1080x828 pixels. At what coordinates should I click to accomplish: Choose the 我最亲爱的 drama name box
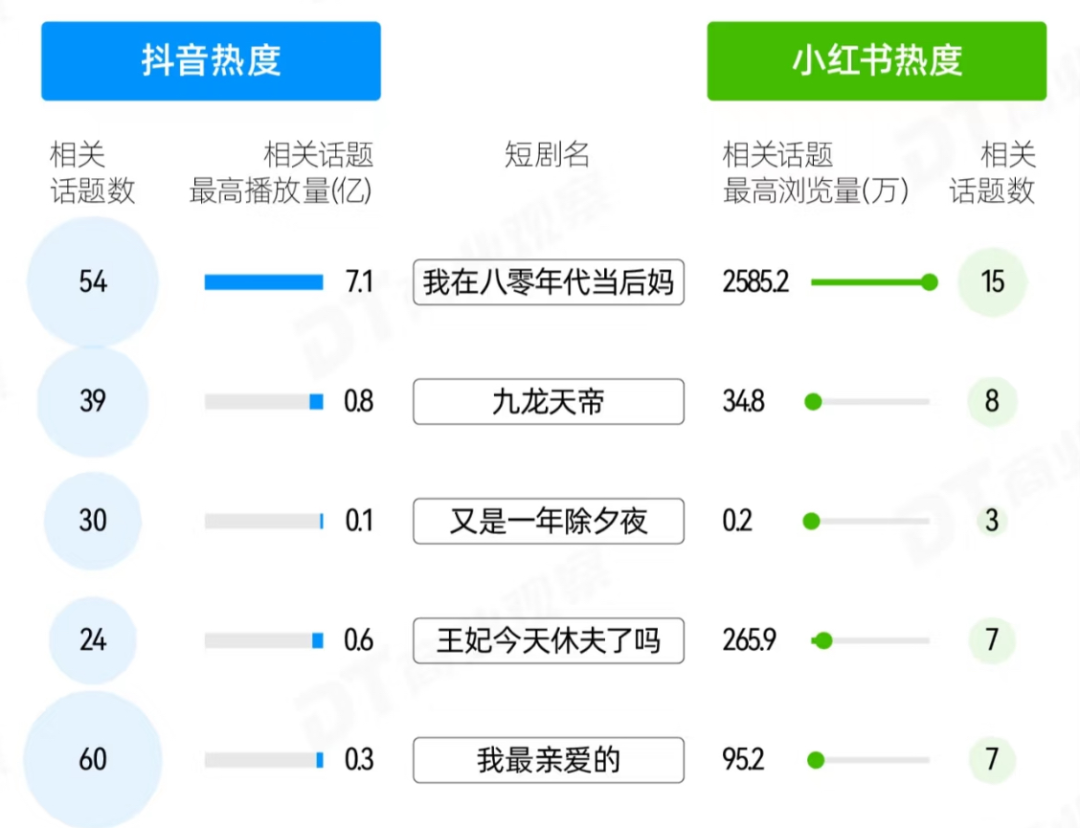548,760
